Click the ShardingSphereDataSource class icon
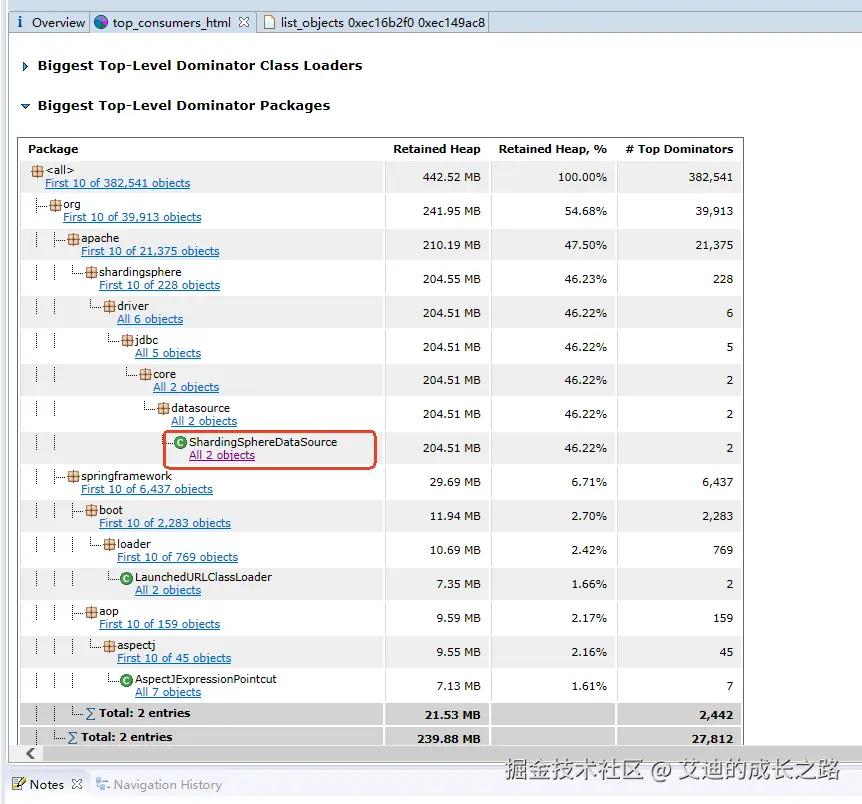The width and height of the screenshot is (862, 804). [180, 443]
